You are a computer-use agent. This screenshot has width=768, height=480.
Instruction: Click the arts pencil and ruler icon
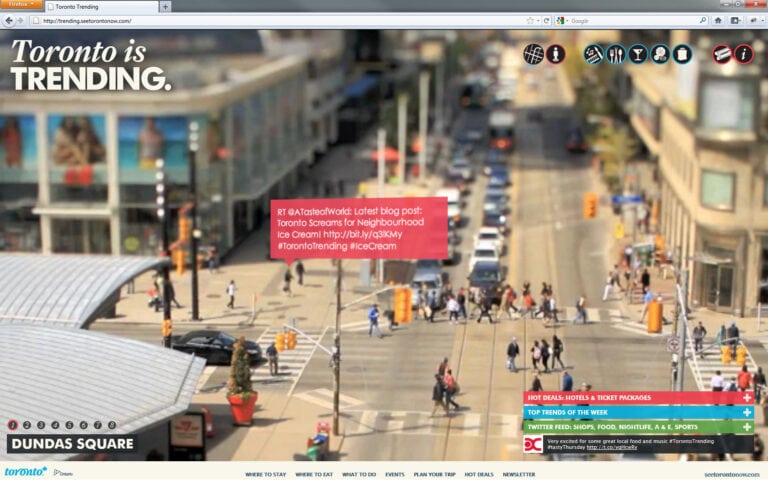coord(594,54)
